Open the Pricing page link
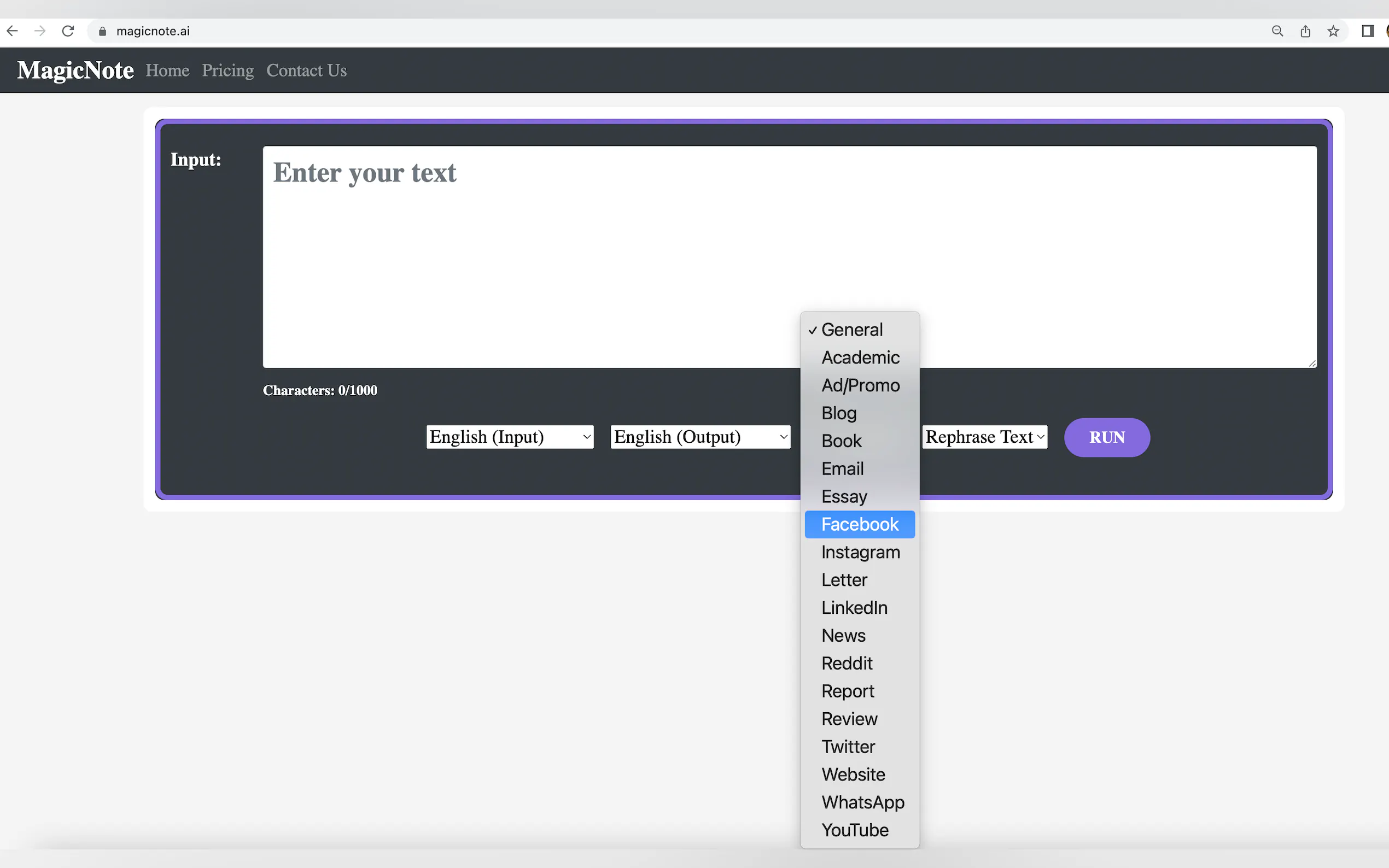The image size is (1389, 868). click(x=227, y=71)
